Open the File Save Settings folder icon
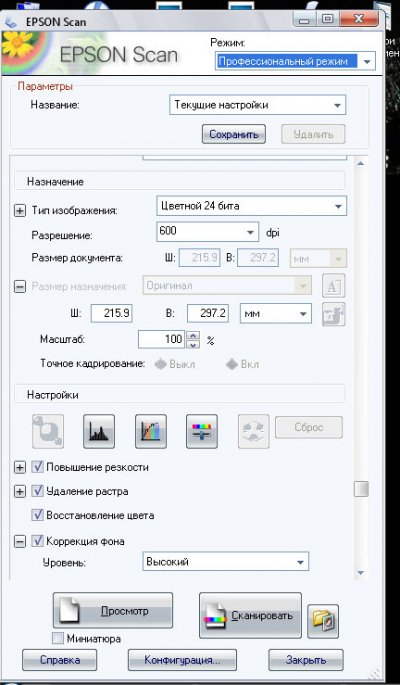Viewport: 400px width, 685px height. pyautogui.click(x=323, y=621)
